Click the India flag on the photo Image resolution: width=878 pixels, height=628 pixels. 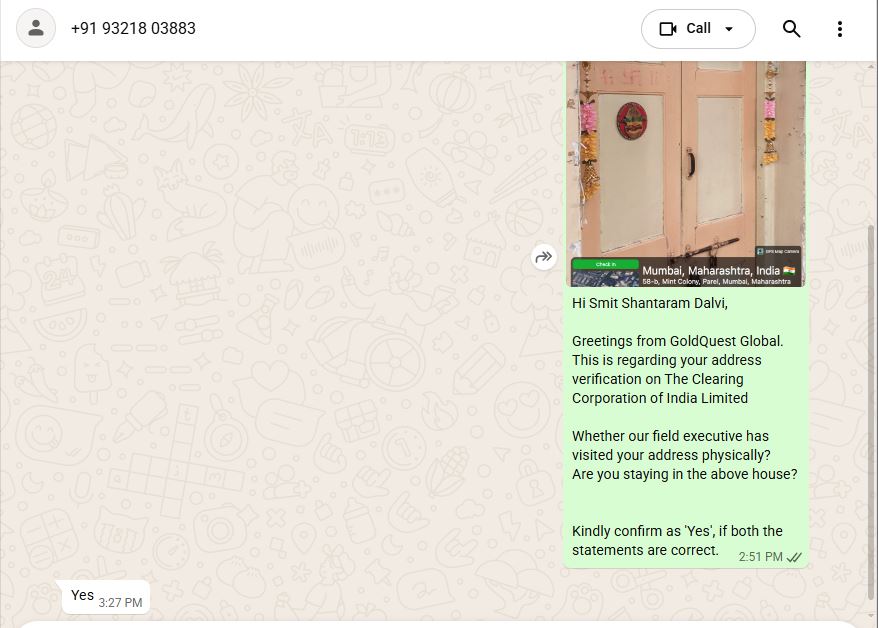790,270
